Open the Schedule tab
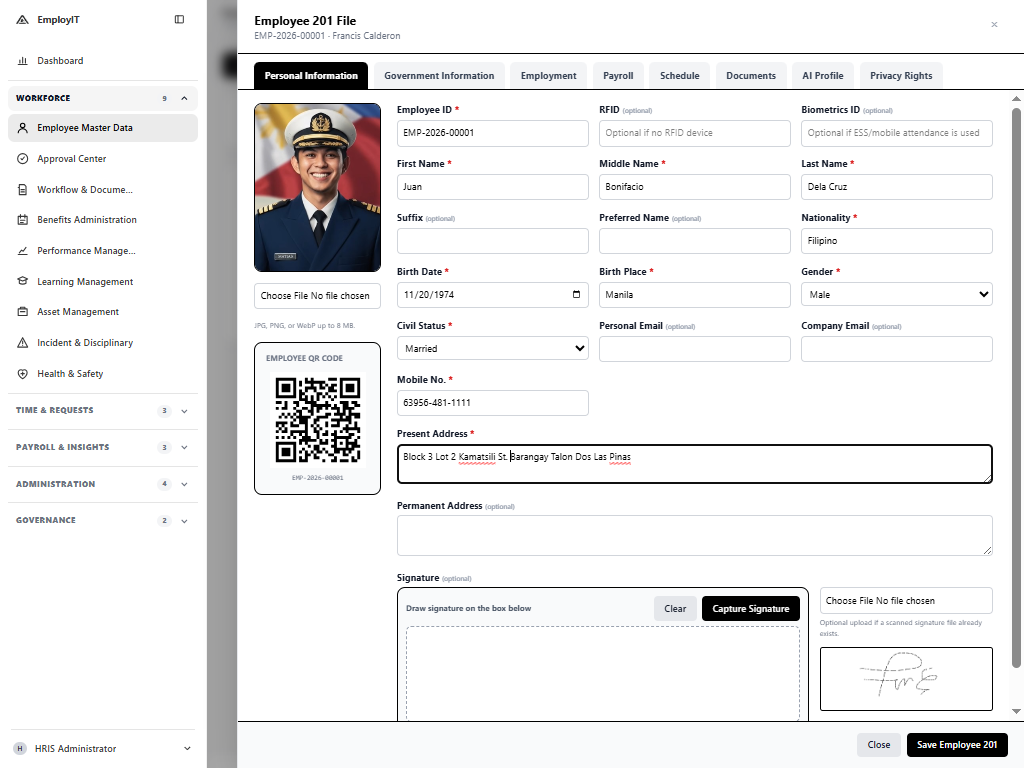 click(679, 76)
